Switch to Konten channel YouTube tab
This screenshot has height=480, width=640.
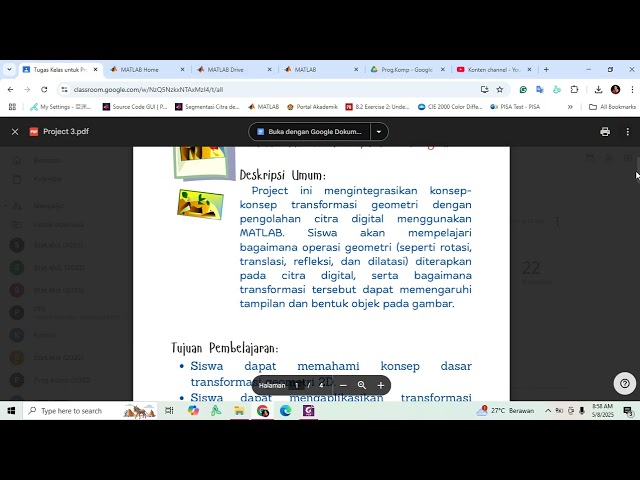(x=494, y=70)
